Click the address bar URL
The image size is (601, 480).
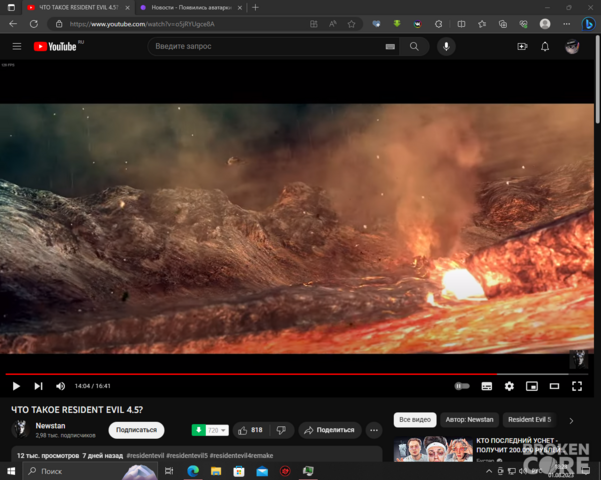click(142, 24)
